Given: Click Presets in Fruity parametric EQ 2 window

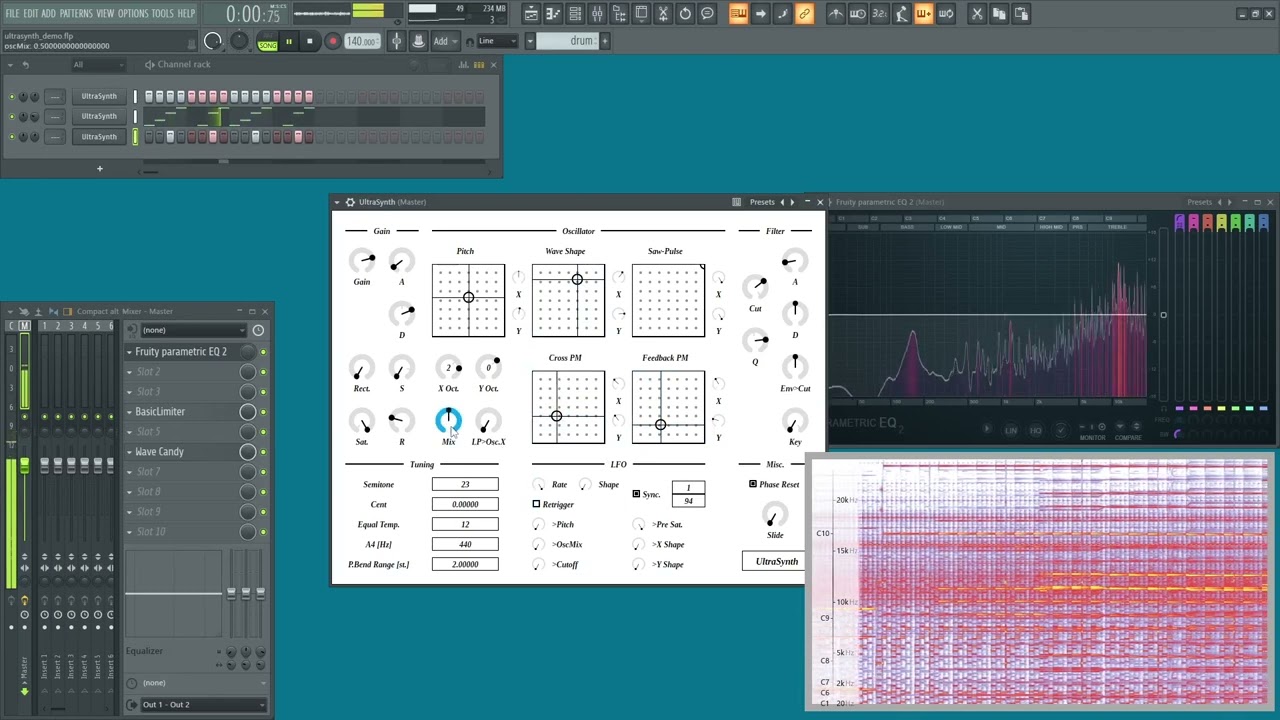Looking at the screenshot, I should [1199, 202].
